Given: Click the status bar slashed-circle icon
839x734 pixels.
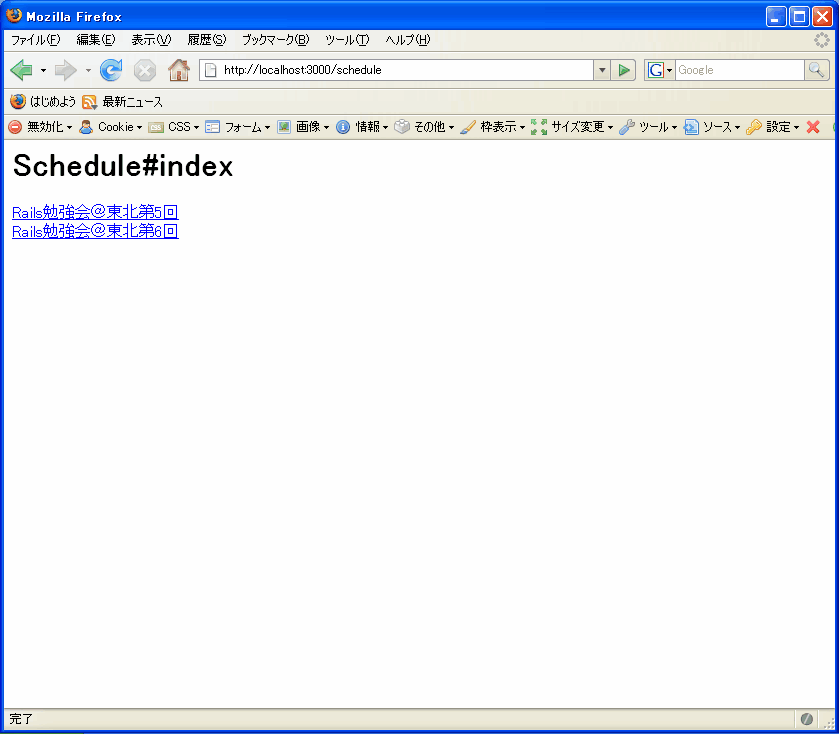Looking at the screenshot, I should point(807,719).
